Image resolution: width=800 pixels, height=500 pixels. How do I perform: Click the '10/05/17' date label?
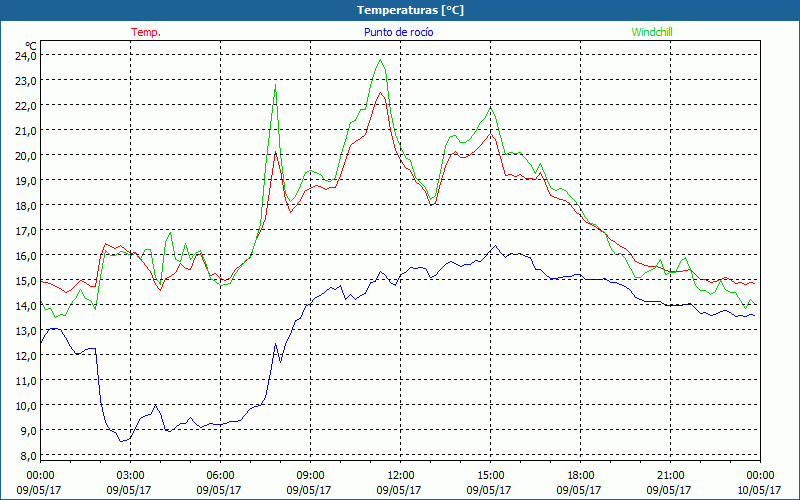click(x=759, y=490)
